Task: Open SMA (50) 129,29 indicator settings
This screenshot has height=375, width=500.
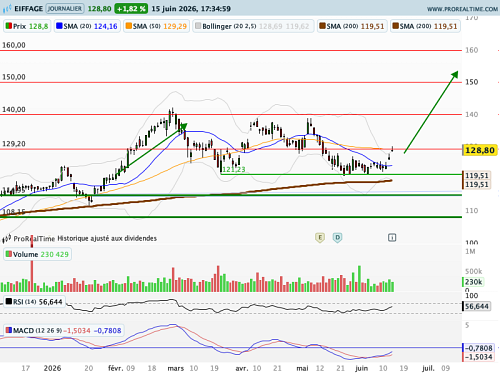Action: (x=156, y=26)
